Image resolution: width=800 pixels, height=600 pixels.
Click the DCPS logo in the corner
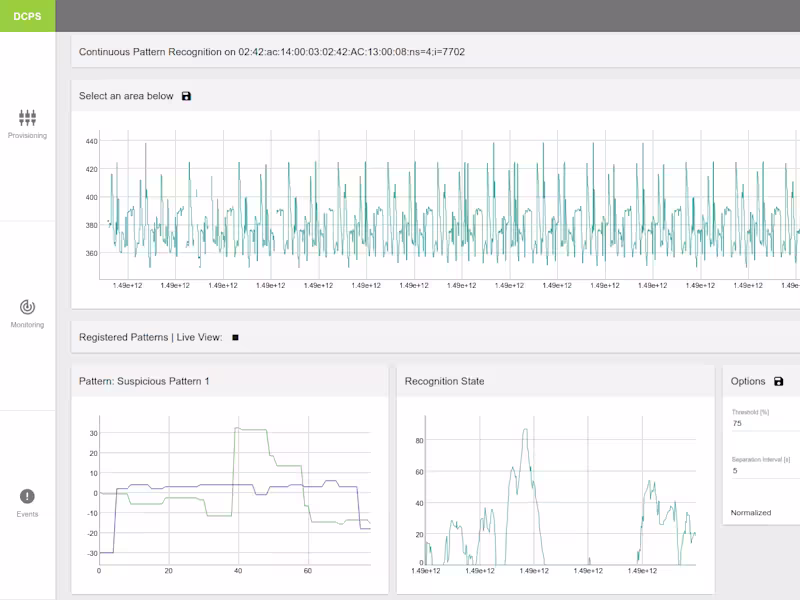[x=27, y=16]
